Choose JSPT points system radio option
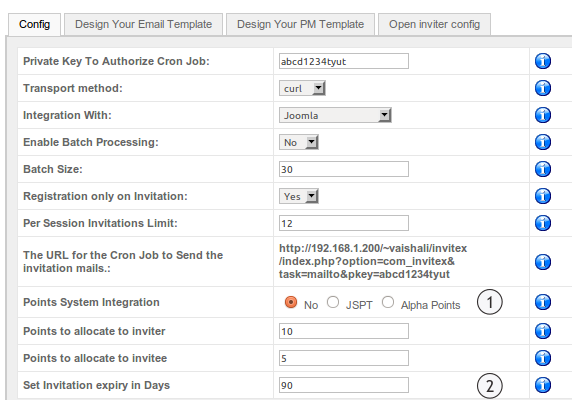This screenshot has height=400, width=572. pyautogui.click(x=333, y=302)
